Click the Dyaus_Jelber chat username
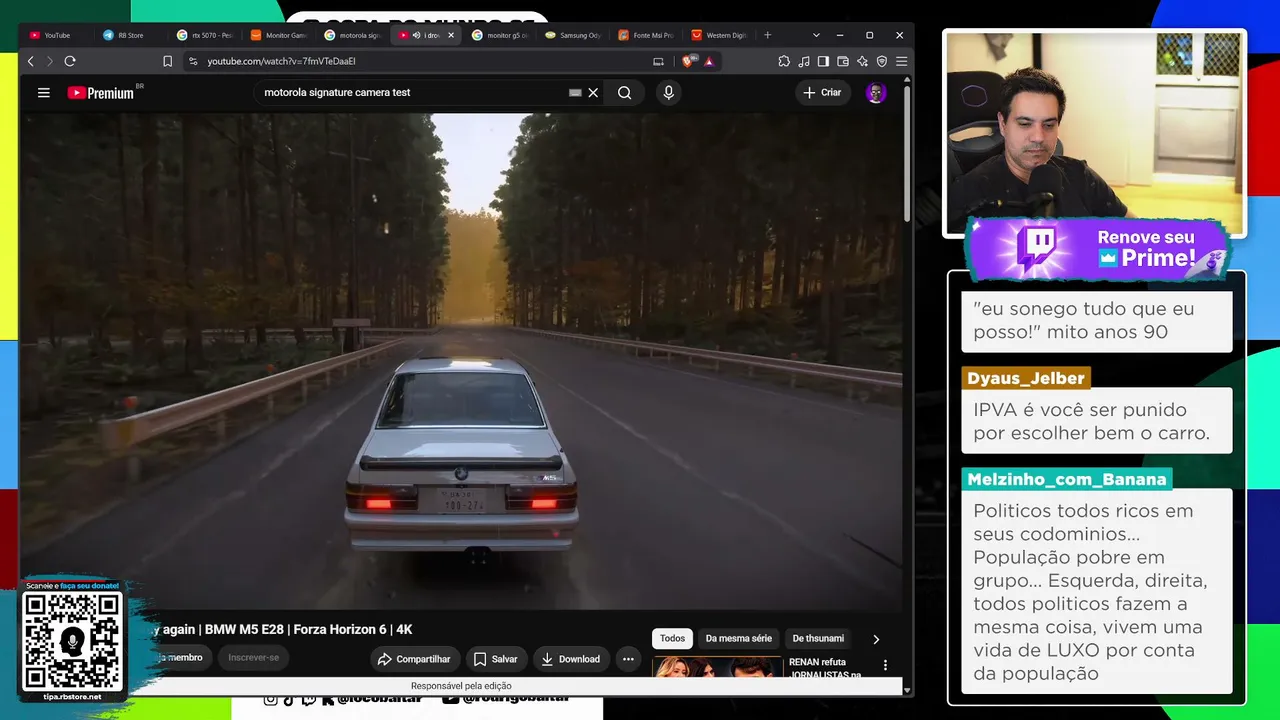Image resolution: width=1280 pixels, height=720 pixels. pos(1026,378)
